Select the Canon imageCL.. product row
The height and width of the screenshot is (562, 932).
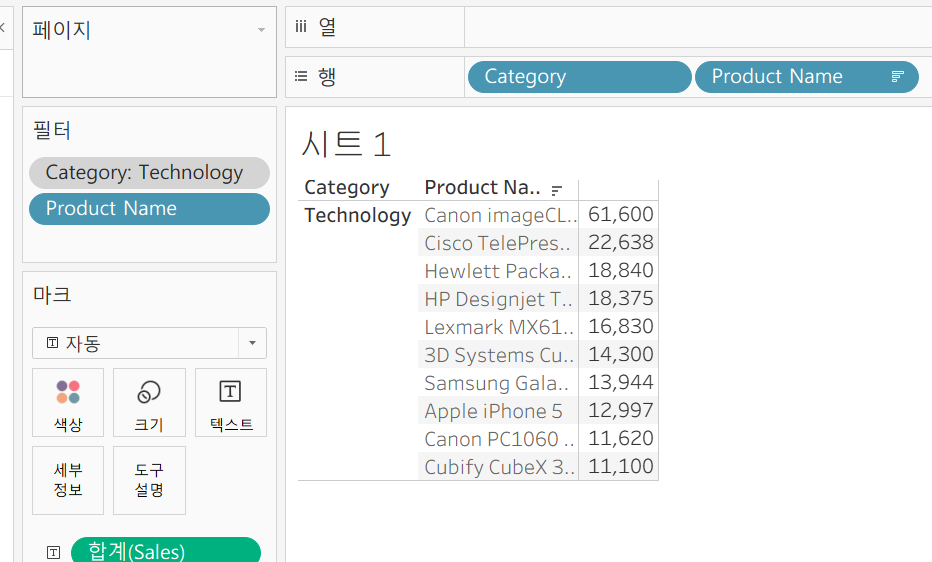tap(498, 214)
